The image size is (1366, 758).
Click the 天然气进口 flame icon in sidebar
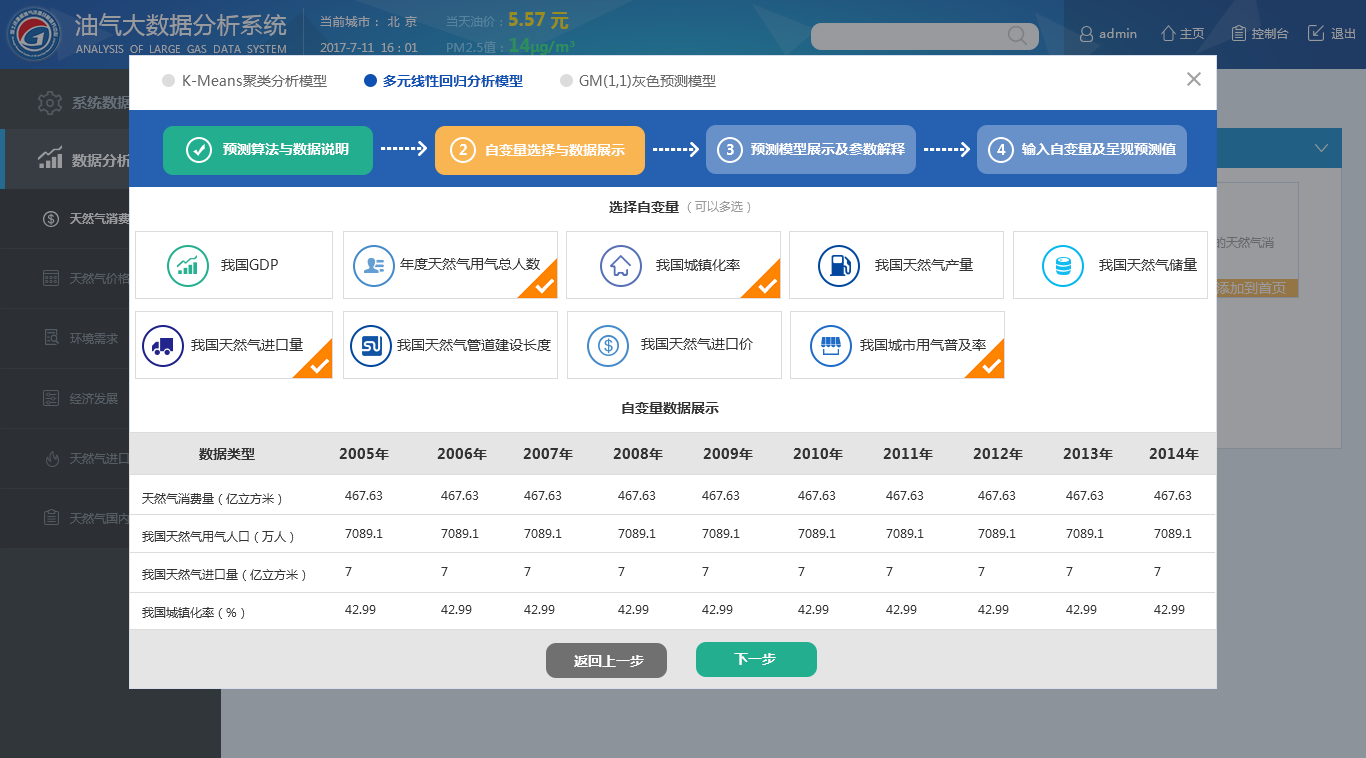[x=51, y=459]
